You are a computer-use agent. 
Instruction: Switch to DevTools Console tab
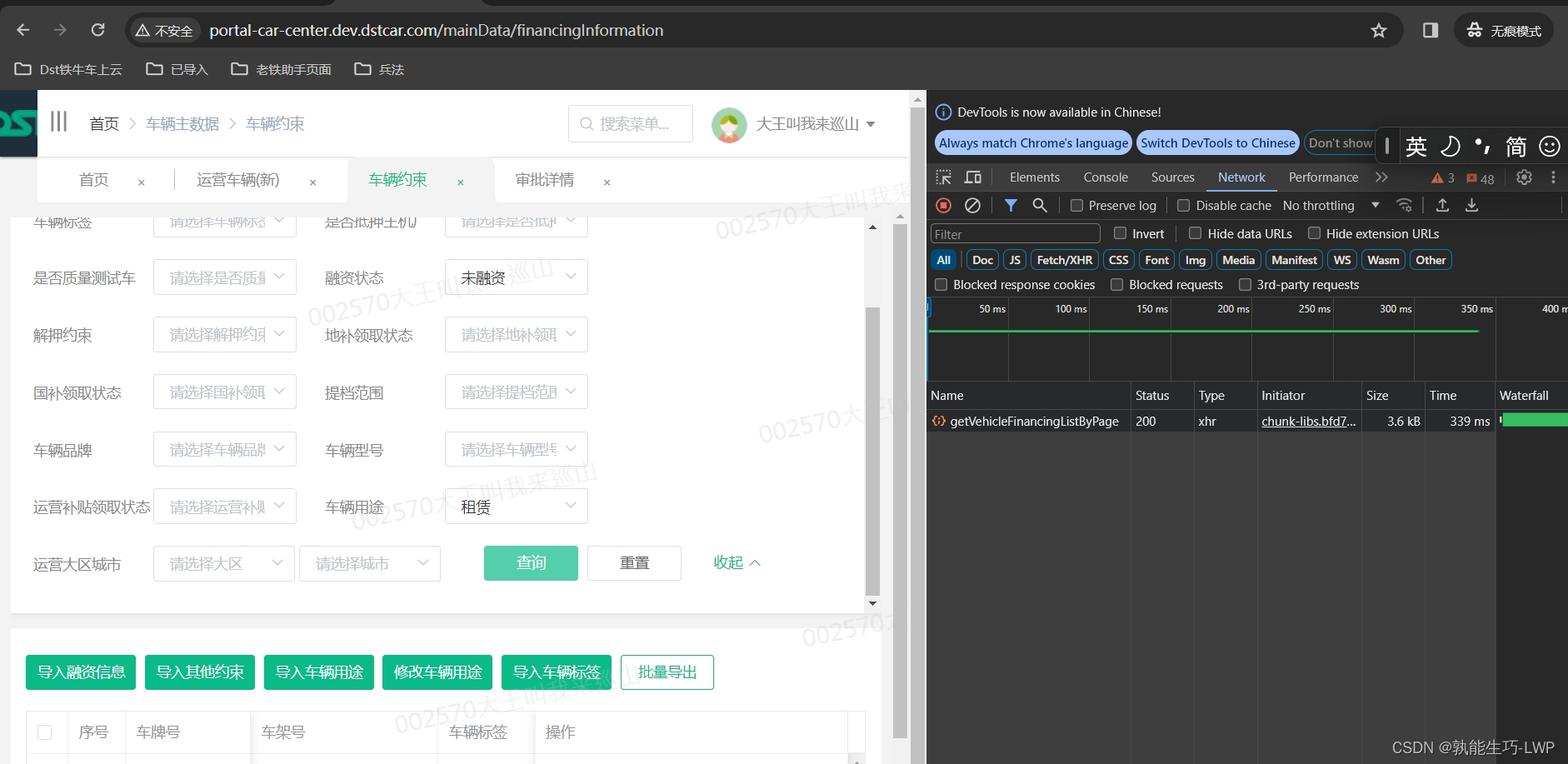coord(1106,177)
